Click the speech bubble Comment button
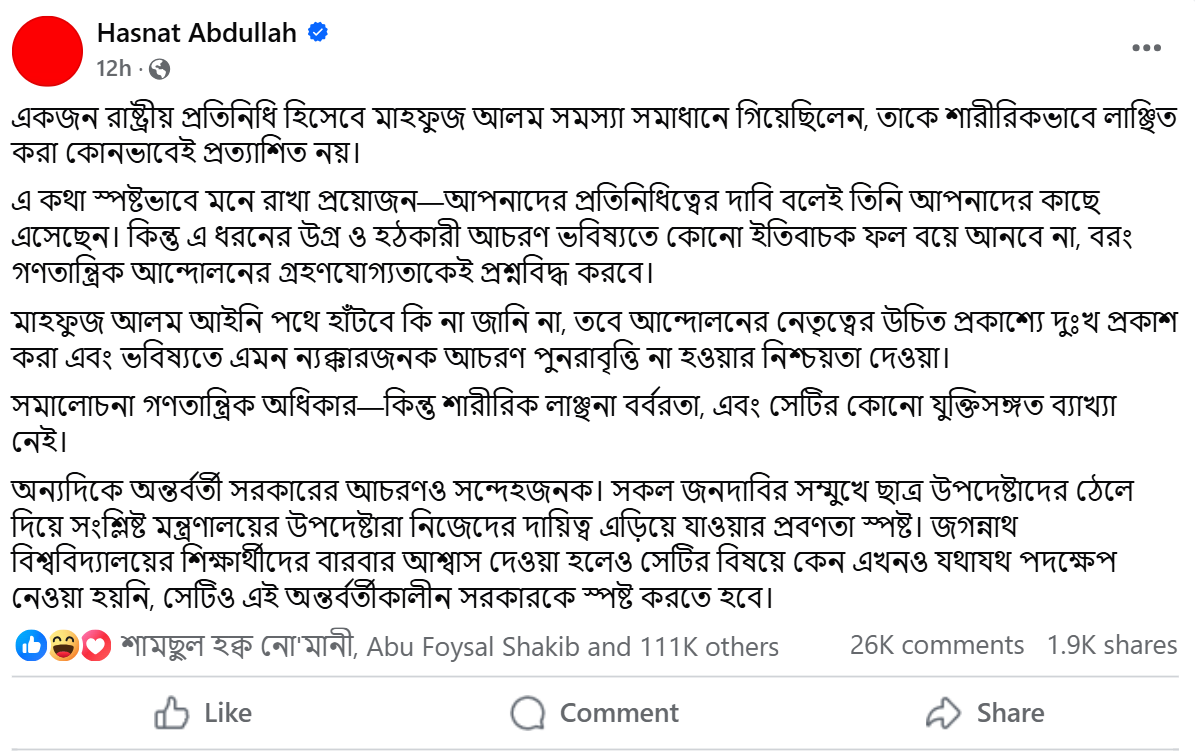1195x751 pixels. tap(595, 713)
